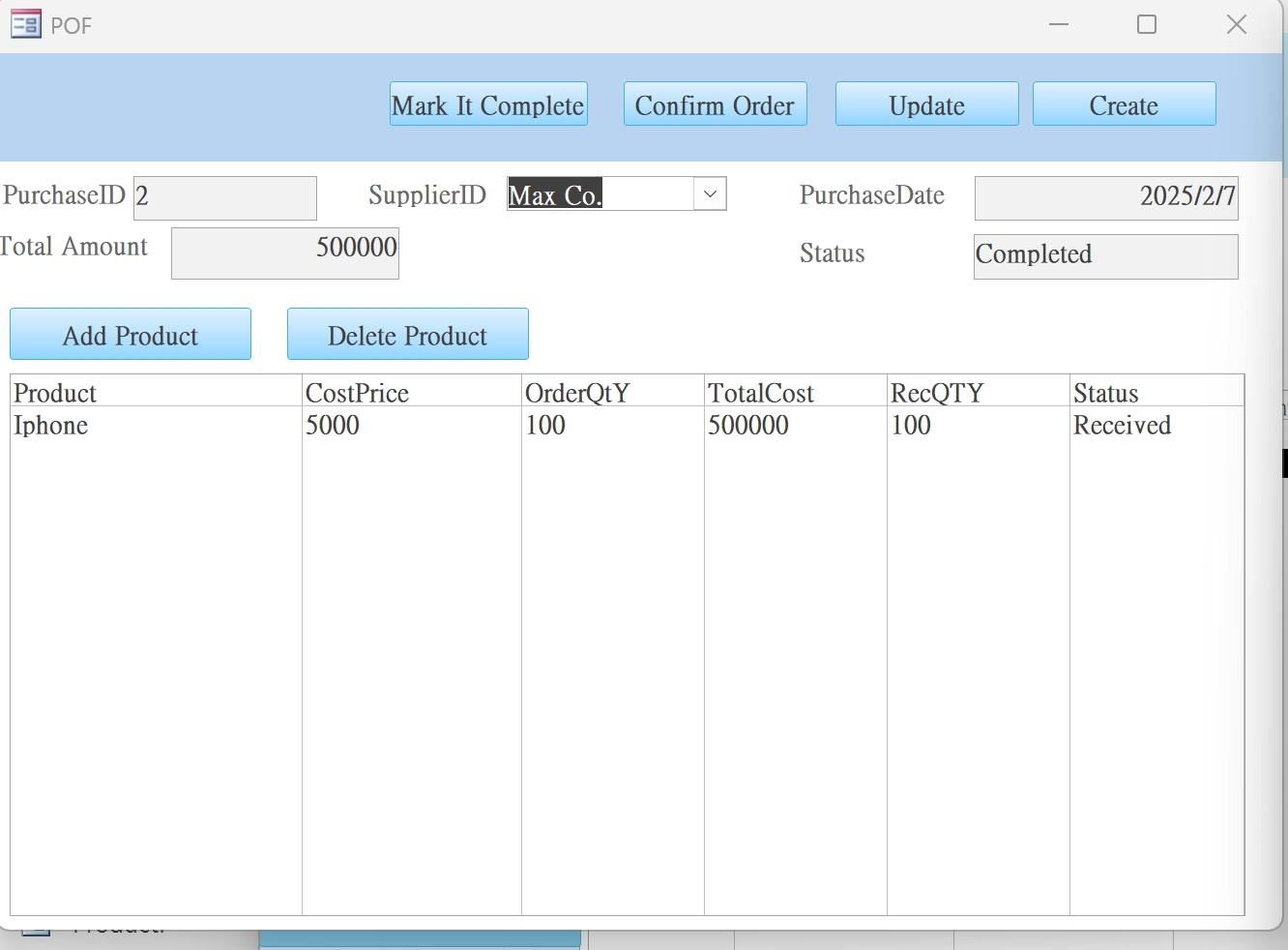Click the Mark It Complete button

pos(488,104)
